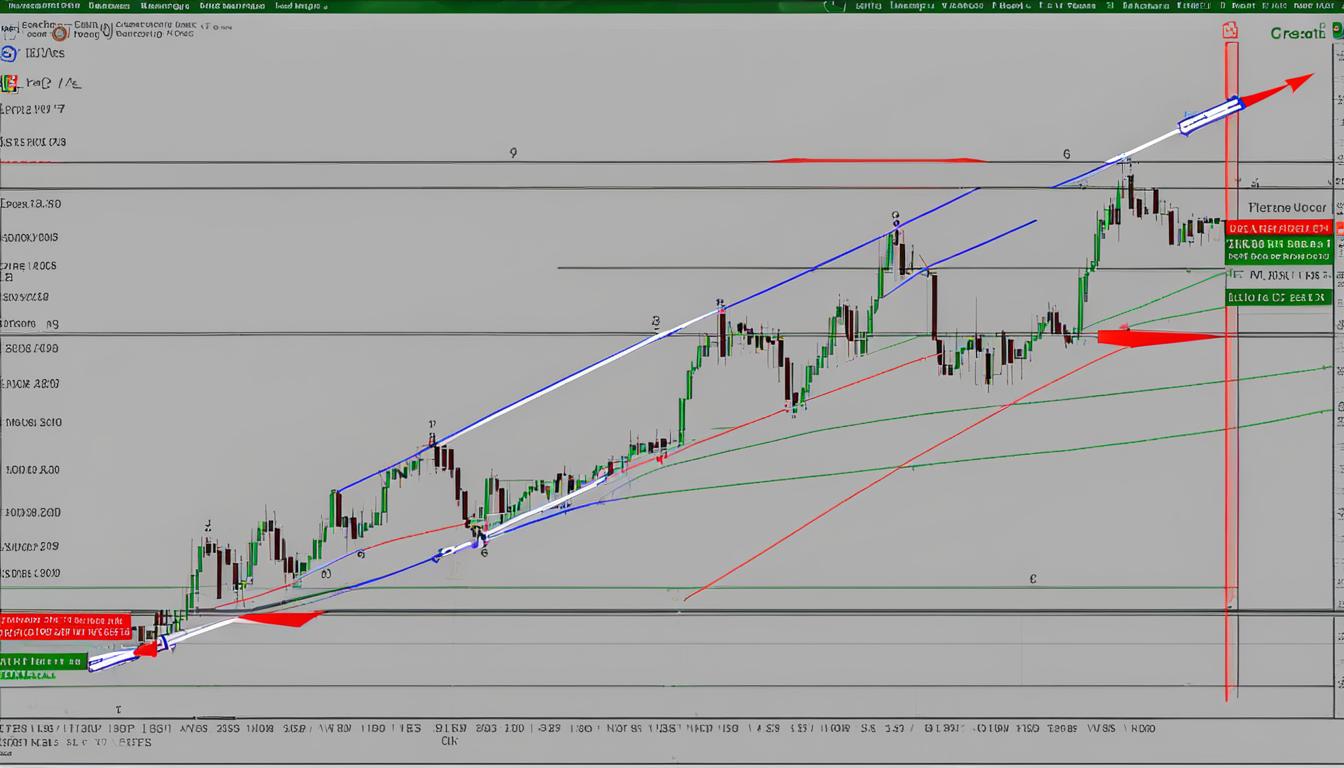Select the red vertical line marker on the chart
The image size is (1344, 768).
coord(1231,370)
